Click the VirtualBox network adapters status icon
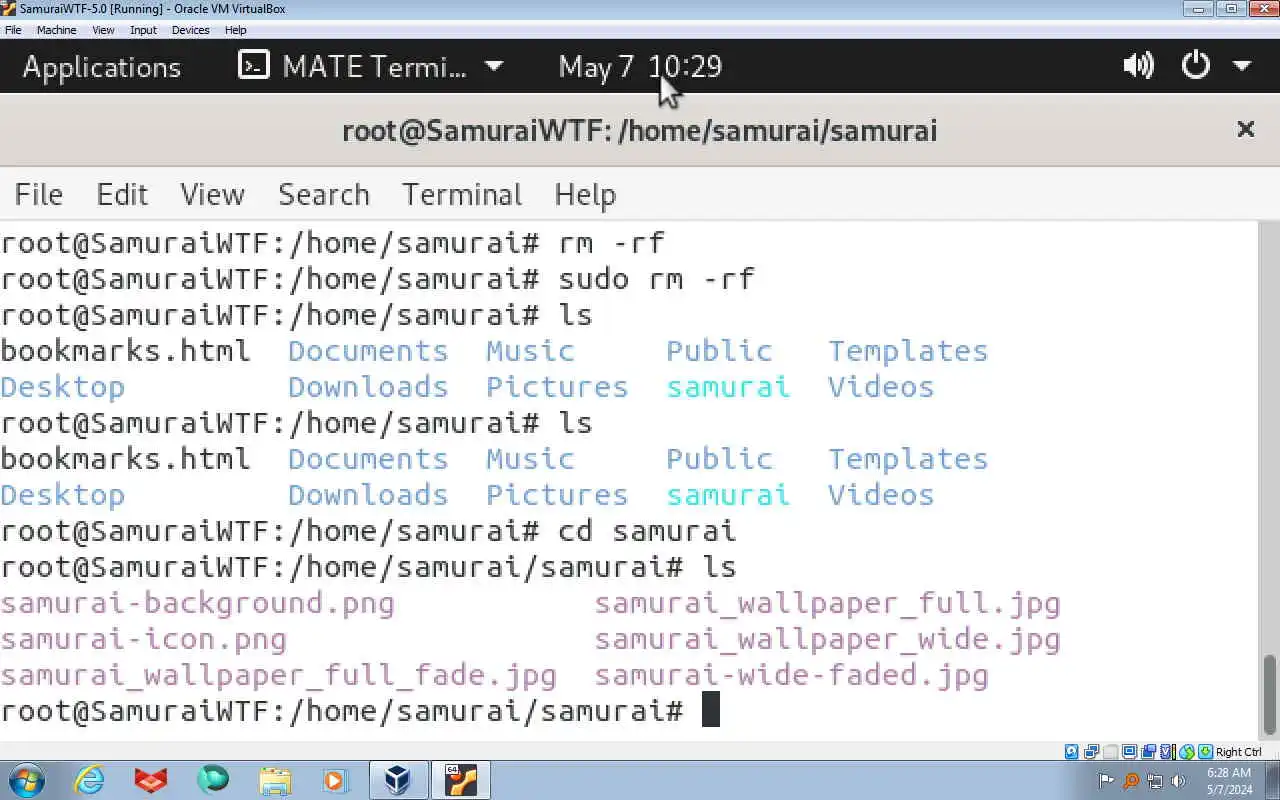The height and width of the screenshot is (800, 1280). point(1091,752)
